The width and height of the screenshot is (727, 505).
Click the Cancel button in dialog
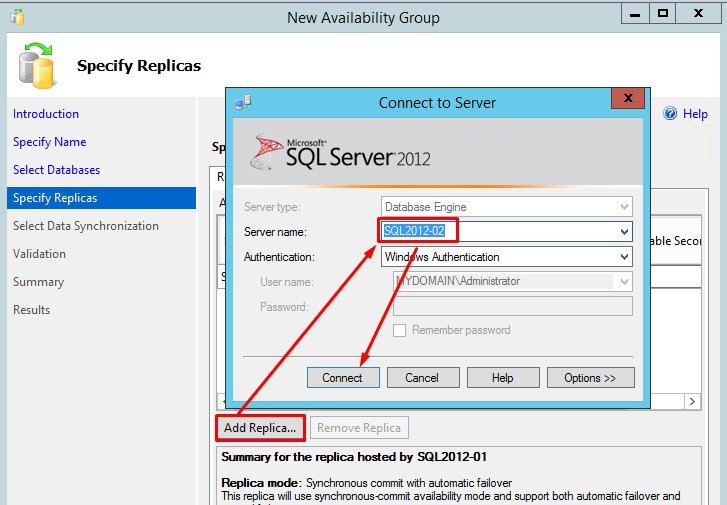421,378
